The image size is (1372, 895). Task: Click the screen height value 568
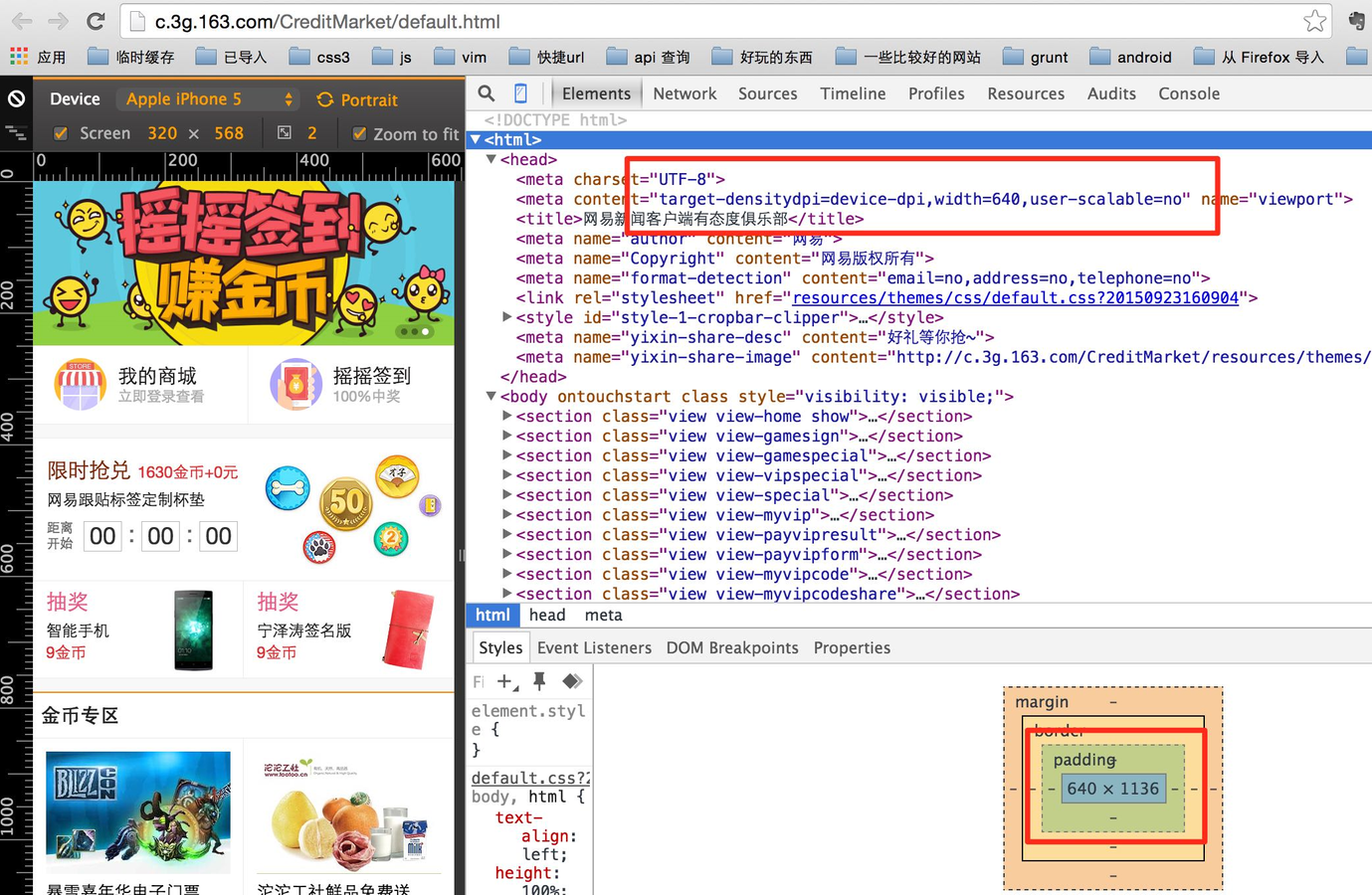[229, 133]
